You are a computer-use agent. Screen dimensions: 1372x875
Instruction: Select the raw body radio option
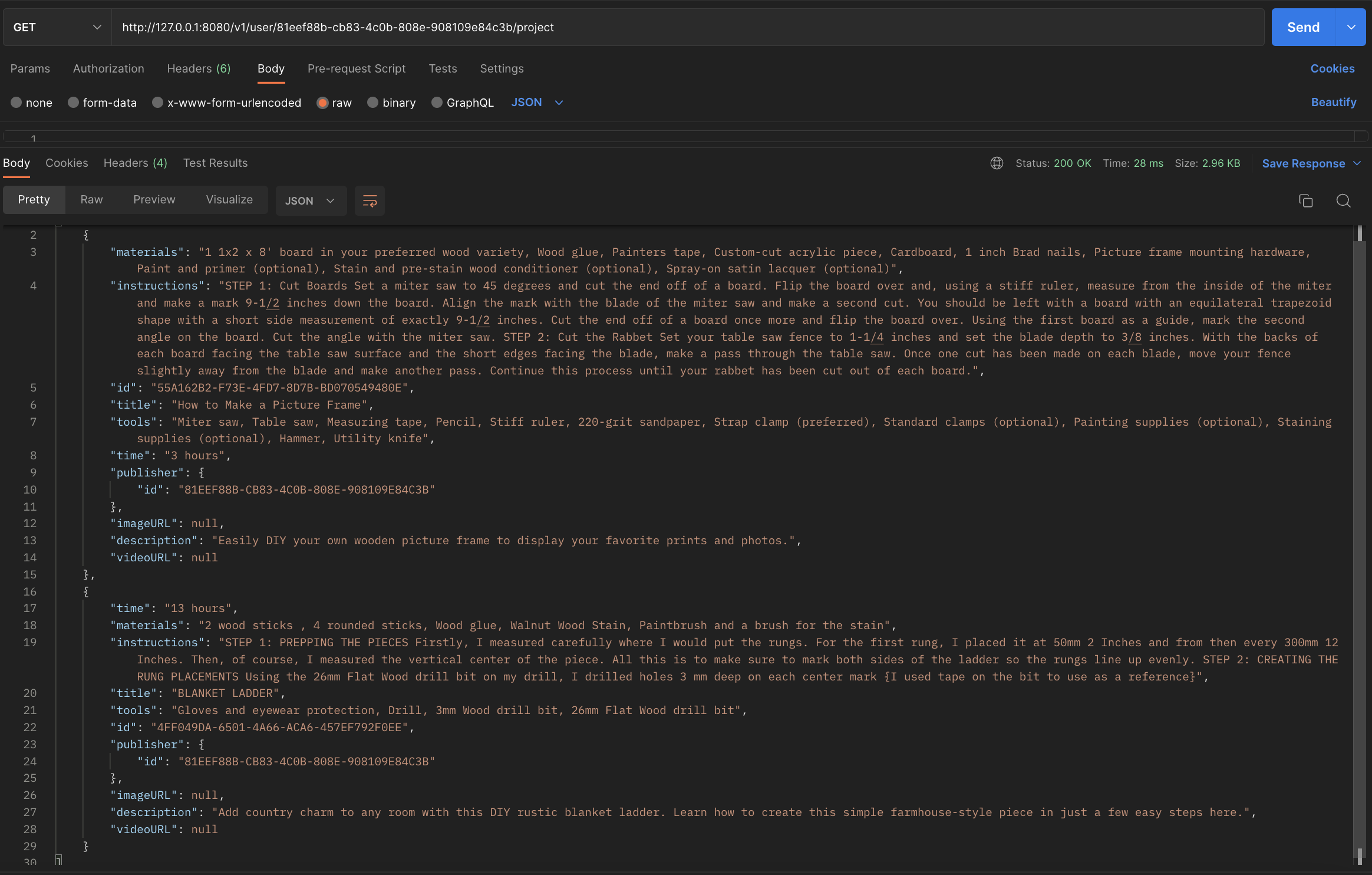click(322, 103)
